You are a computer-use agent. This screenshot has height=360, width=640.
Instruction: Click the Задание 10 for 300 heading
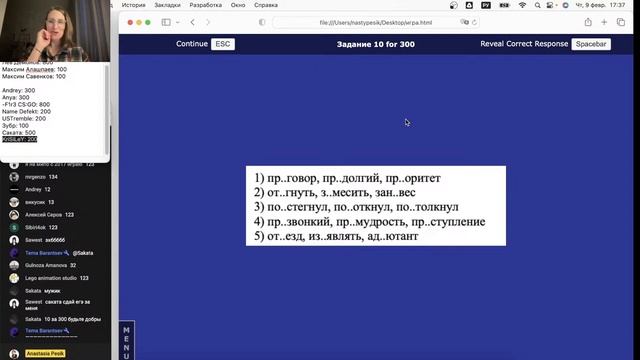(x=376, y=44)
